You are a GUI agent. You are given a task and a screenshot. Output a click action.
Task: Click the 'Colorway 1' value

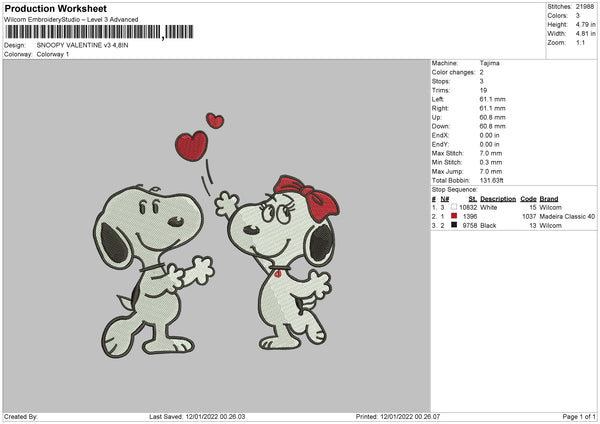point(53,54)
